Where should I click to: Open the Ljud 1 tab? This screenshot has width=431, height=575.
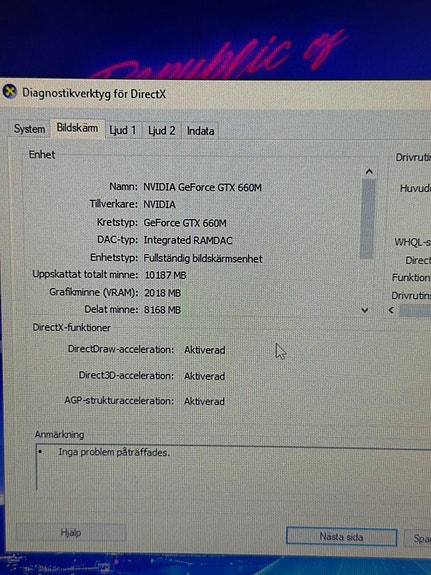[x=123, y=131]
